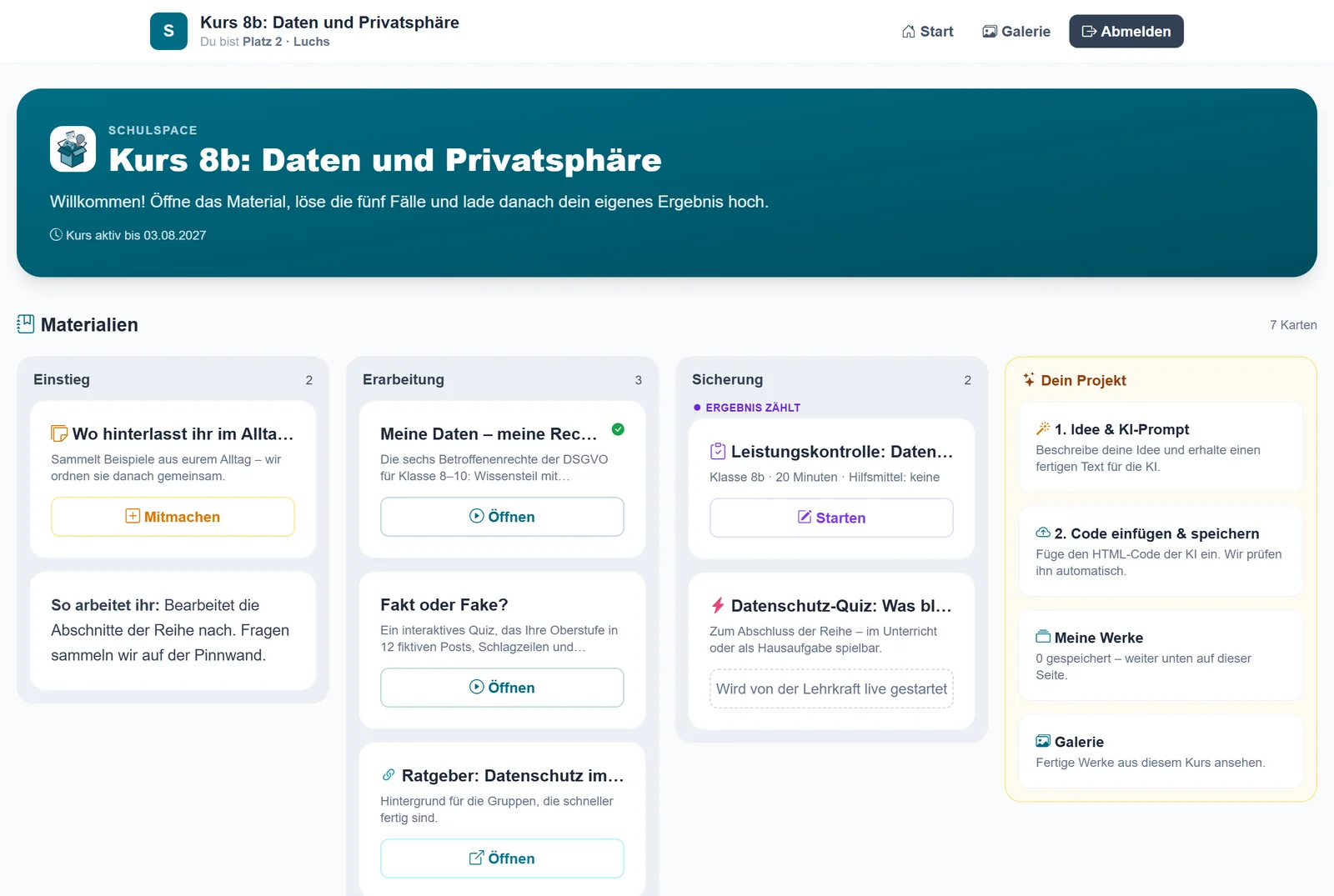Click the 'Datenschutz-Quiz: Was bl…' card title
1334x896 pixels.
[841, 605]
